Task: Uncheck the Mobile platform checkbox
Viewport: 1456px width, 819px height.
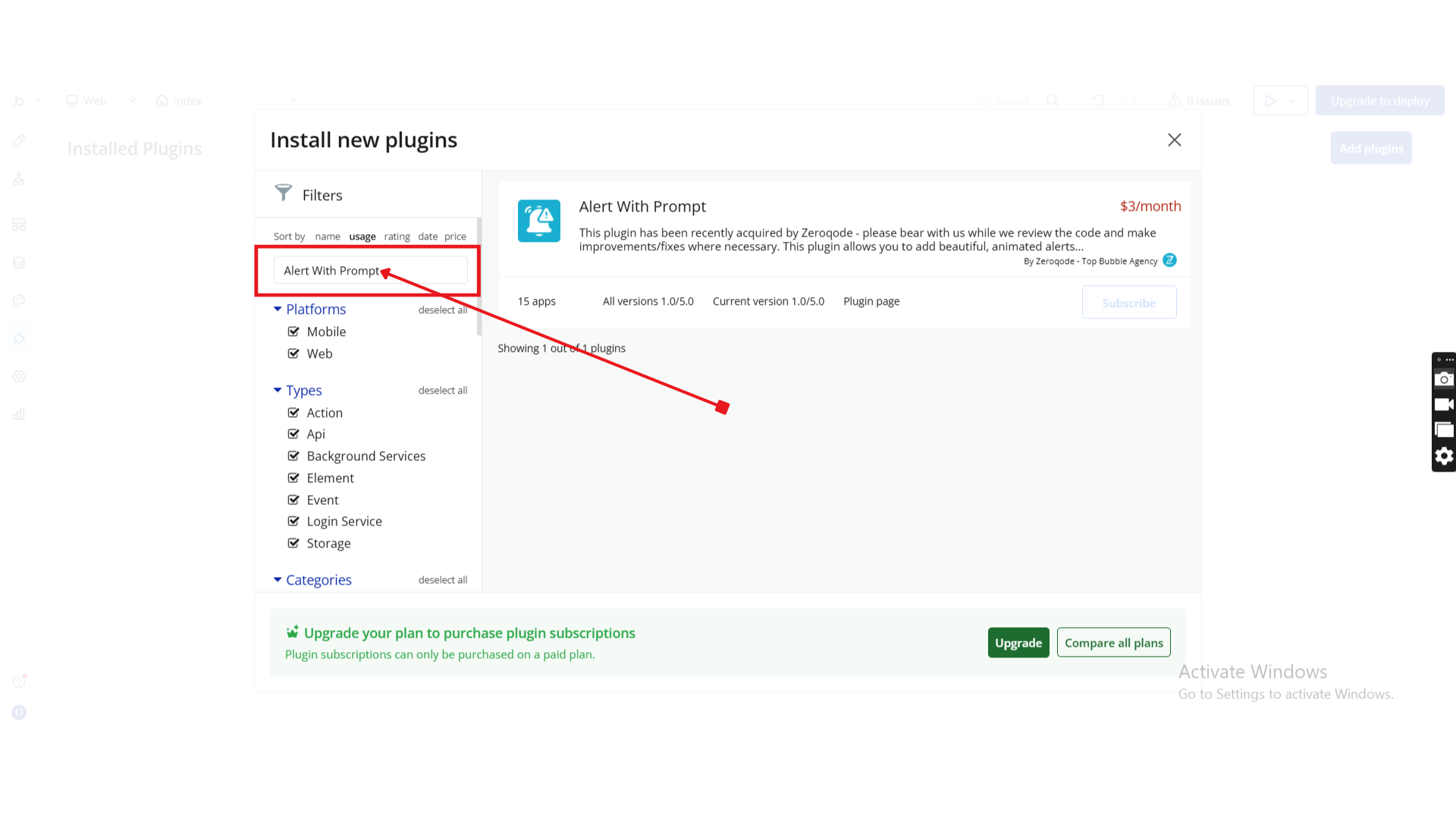Action: (293, 331)
